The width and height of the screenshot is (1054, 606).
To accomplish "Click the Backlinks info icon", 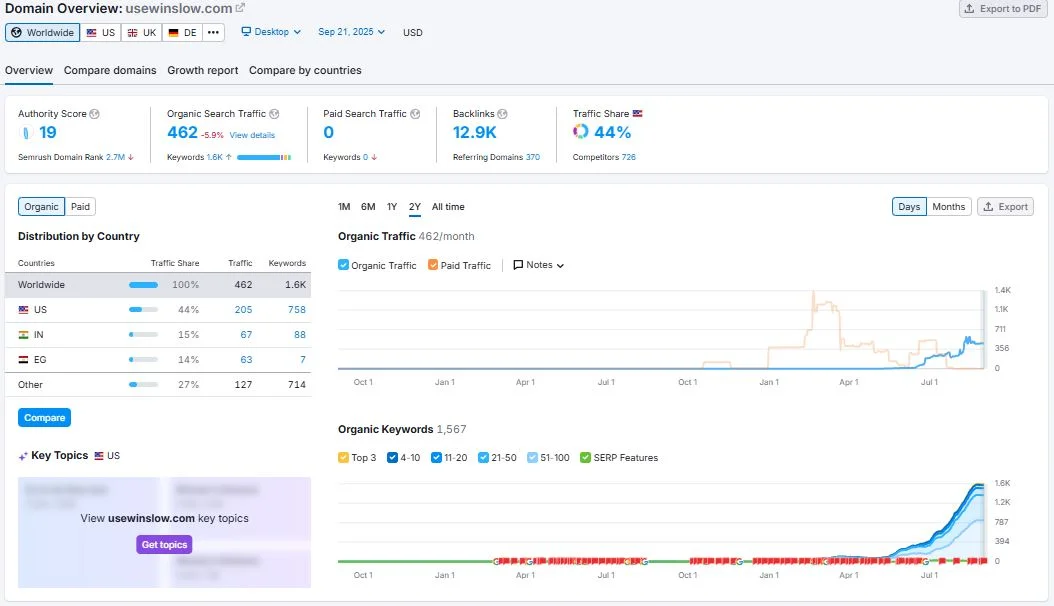I will (x=503, y=114).
